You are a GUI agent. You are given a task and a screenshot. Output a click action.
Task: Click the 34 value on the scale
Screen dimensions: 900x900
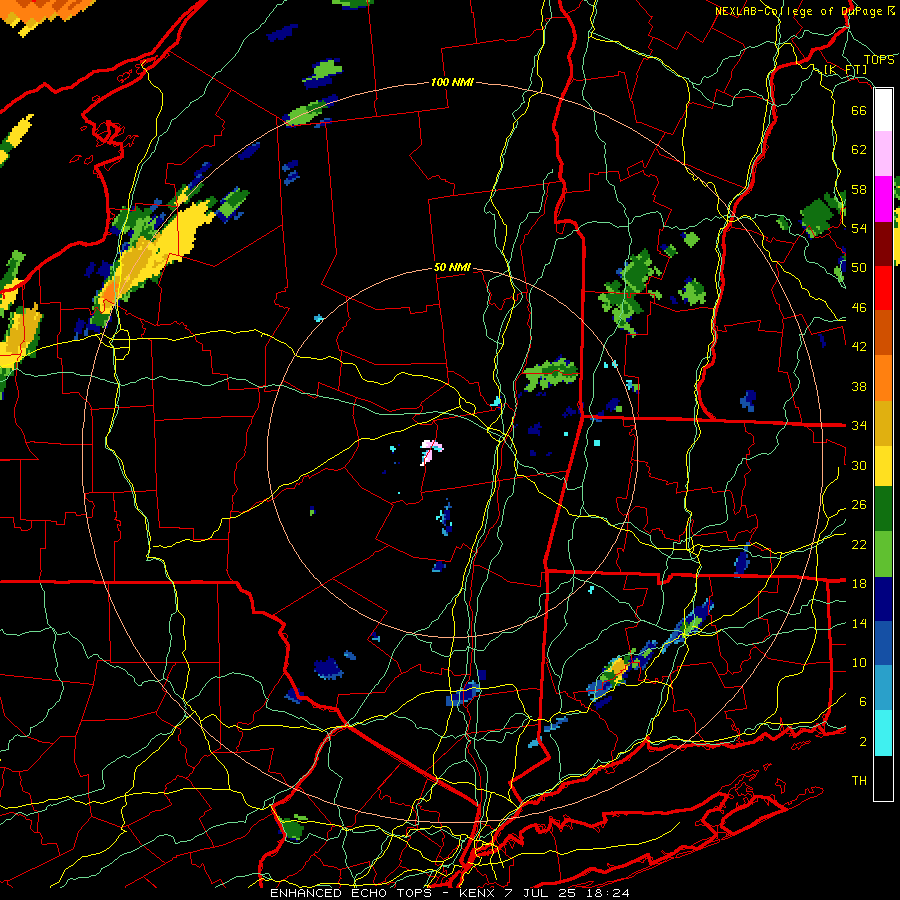pos(859,426)
